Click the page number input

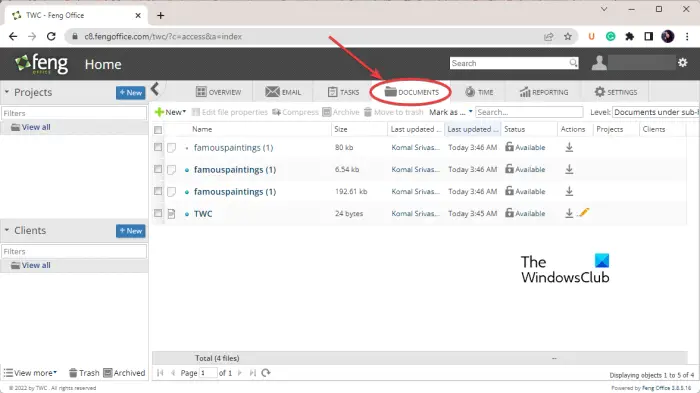click(208, 372)
